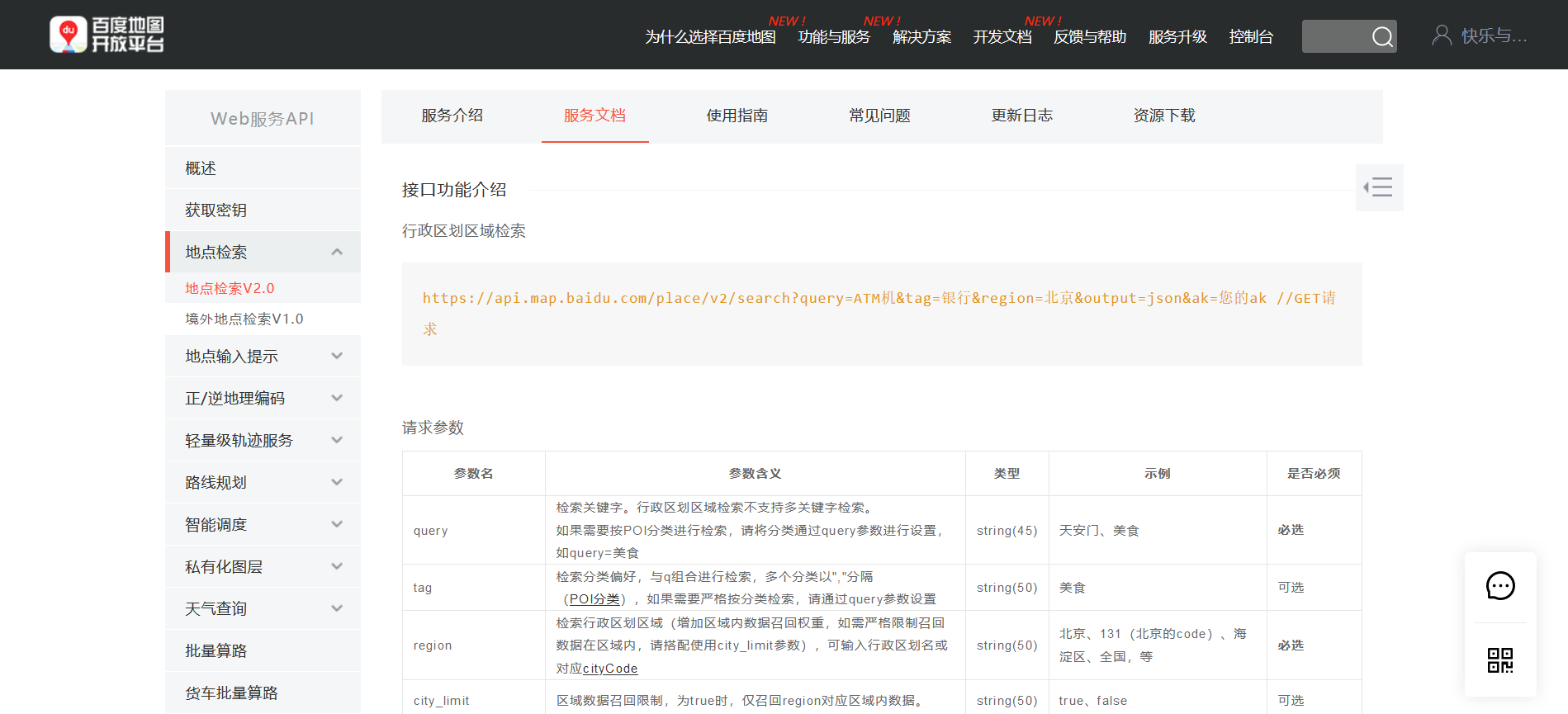Follow the cityCode link in region row

(x=610, y=669)
